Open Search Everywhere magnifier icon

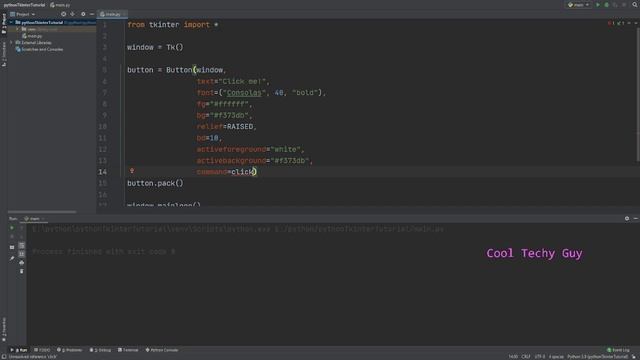pyautogui.click(x=635, y=5)
